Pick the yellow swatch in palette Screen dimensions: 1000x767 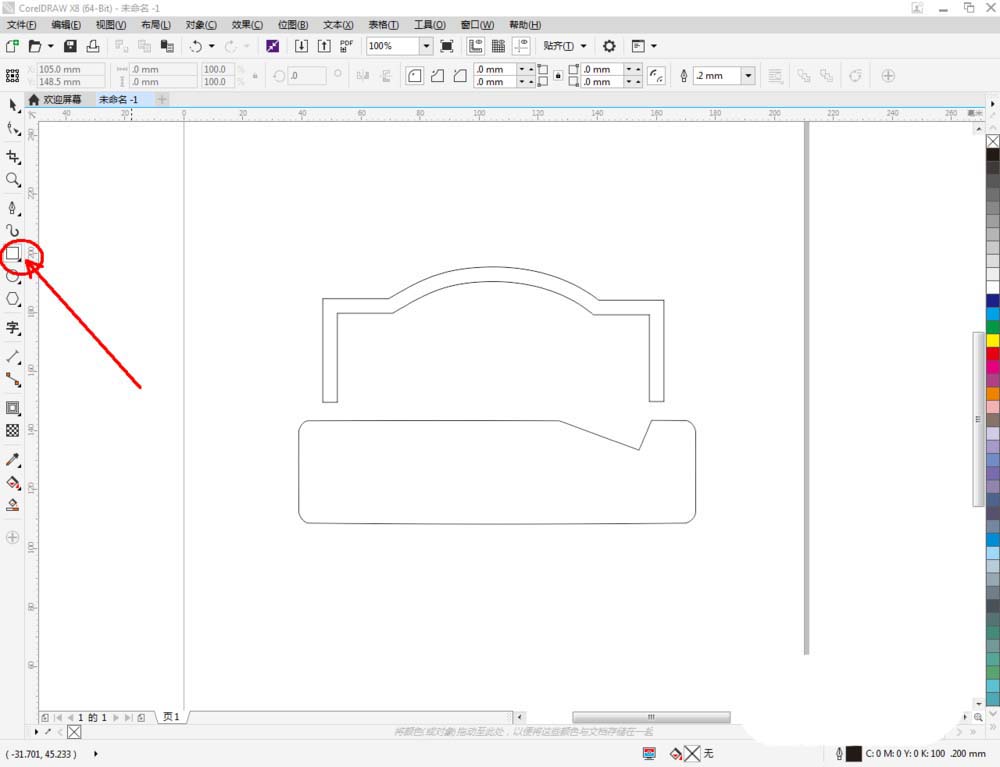[x=992, y=340]
